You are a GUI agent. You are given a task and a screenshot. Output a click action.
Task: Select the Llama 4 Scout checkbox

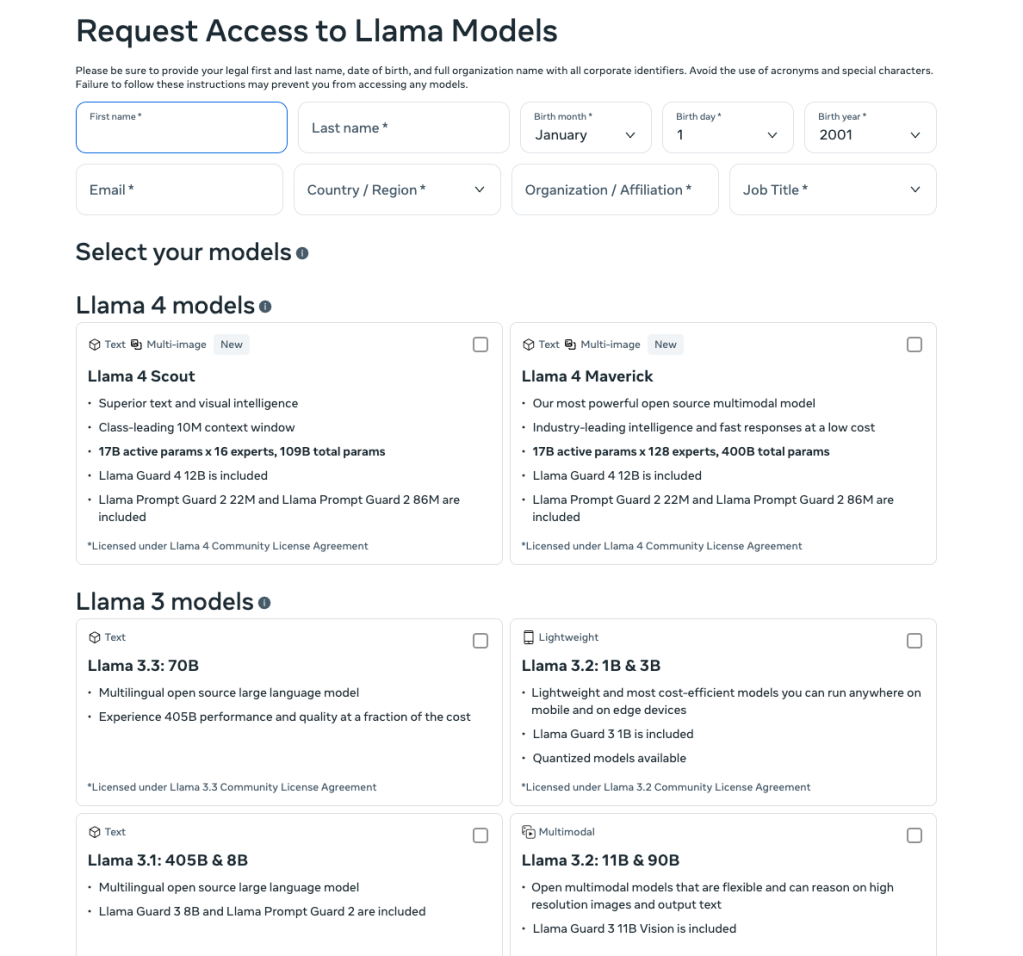pos(480,343)
